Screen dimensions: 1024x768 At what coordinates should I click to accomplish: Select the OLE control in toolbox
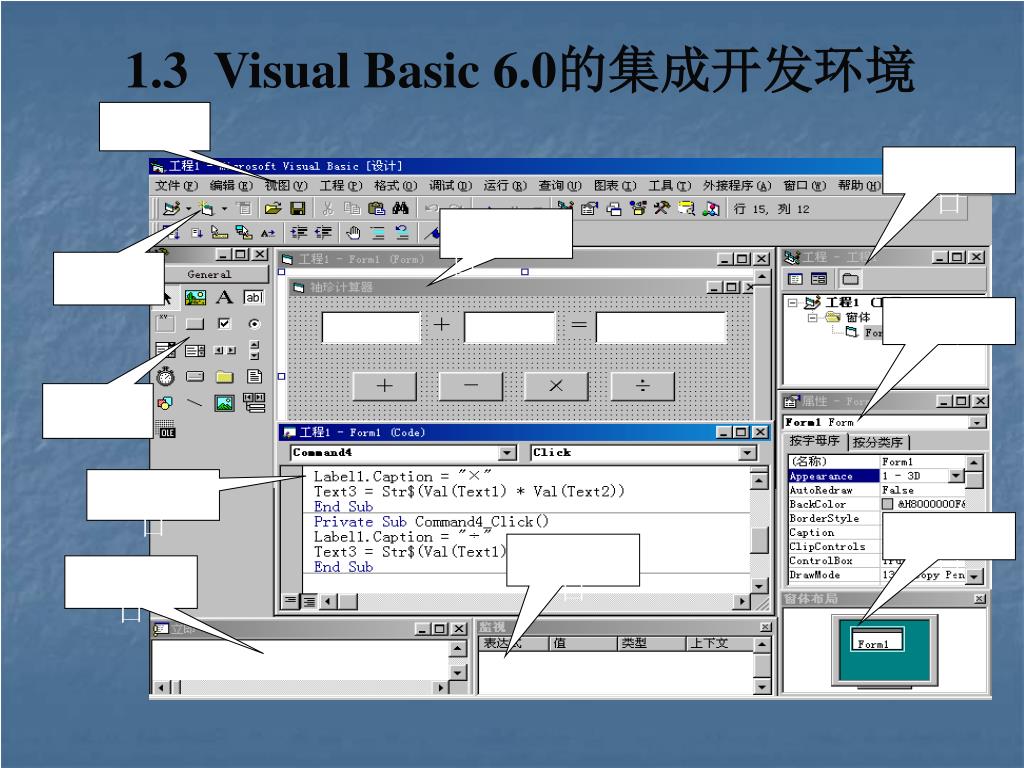pyautogui.click(x=167, y=429)
